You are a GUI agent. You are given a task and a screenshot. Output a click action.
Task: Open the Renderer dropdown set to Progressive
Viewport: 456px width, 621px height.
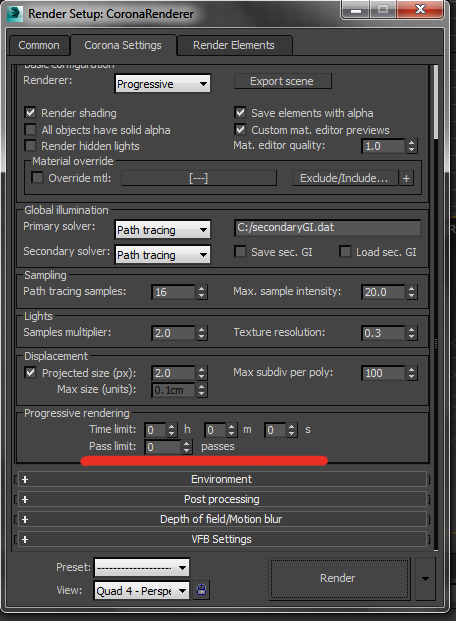162,84
